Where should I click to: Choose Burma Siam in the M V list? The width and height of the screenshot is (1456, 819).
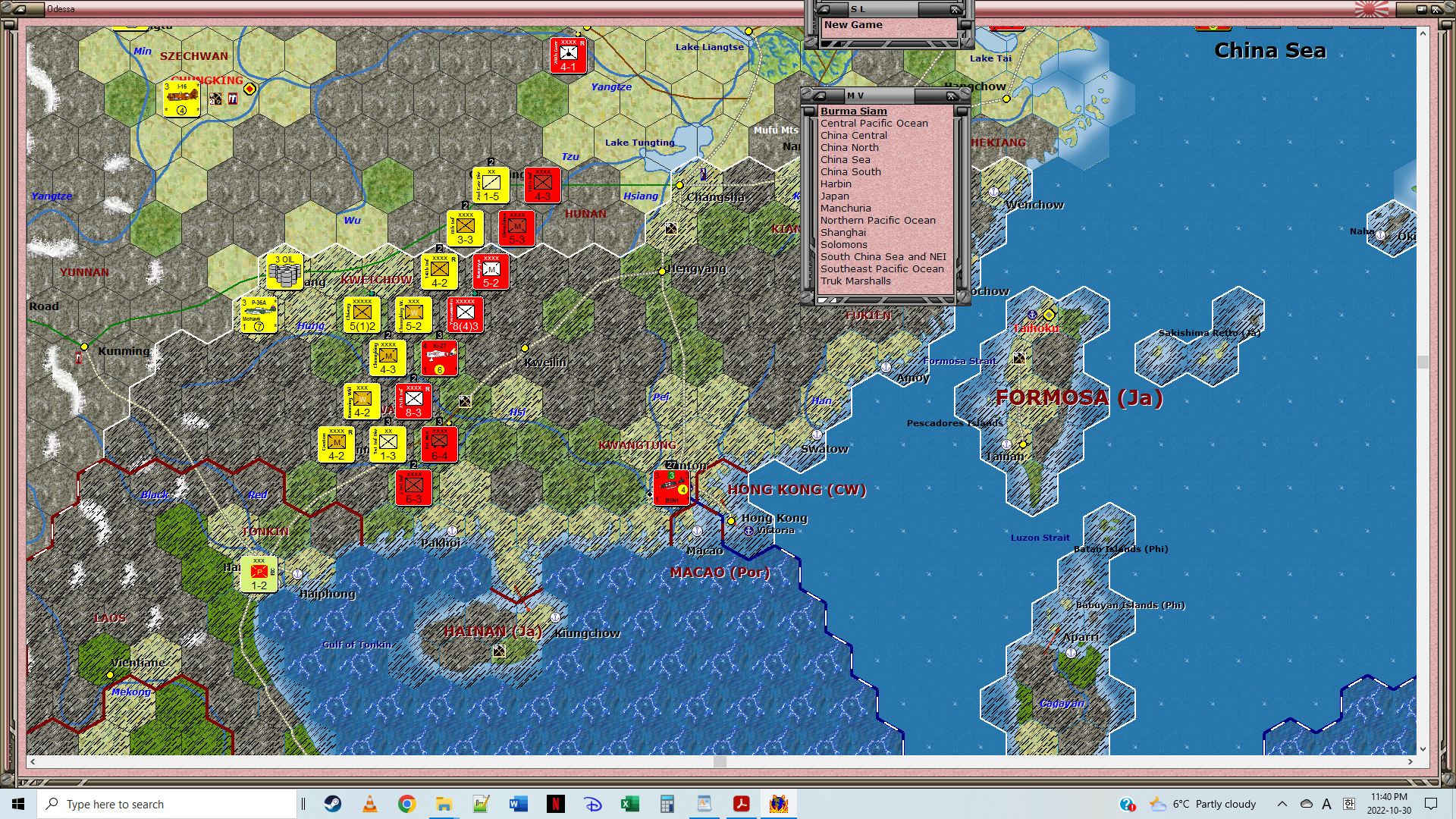click(853, 111)
